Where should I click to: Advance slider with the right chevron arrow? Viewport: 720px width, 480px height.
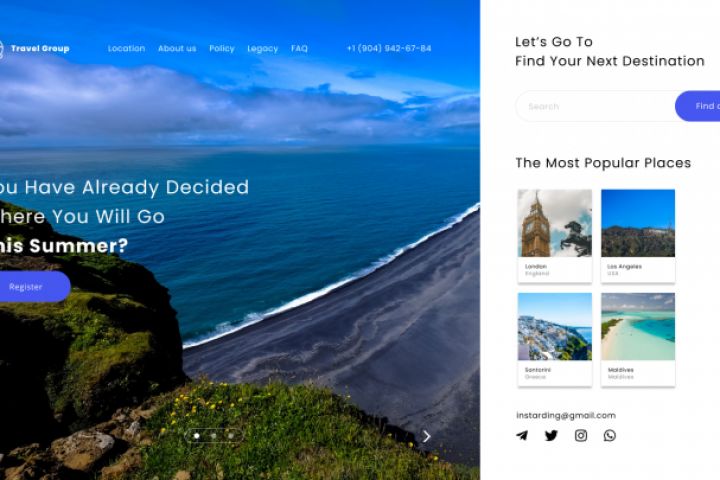point(427,436)
